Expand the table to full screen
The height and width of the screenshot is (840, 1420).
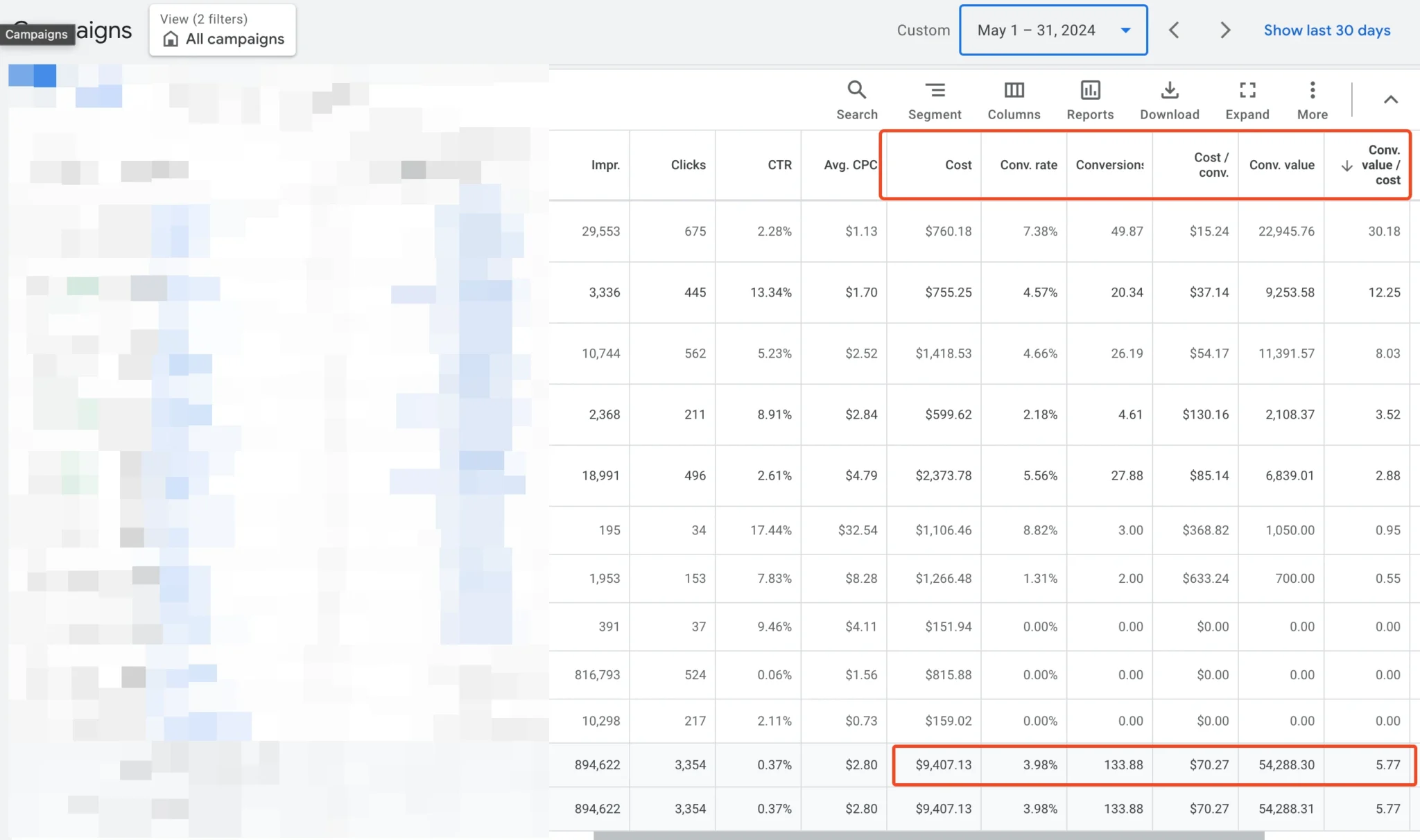pyautogui.click(x=1247, y=100)
